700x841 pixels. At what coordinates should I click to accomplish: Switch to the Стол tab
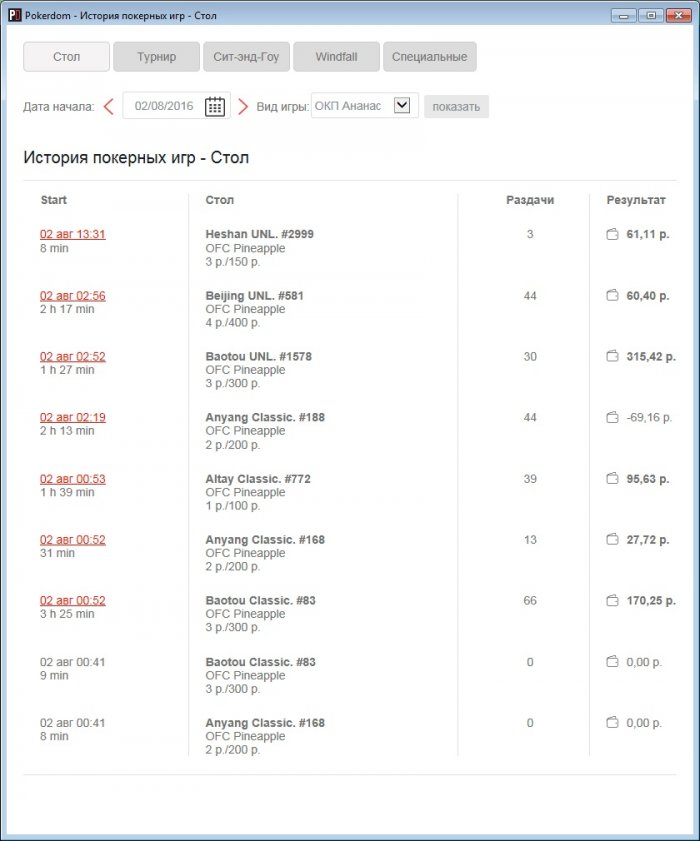click(67, 57)
